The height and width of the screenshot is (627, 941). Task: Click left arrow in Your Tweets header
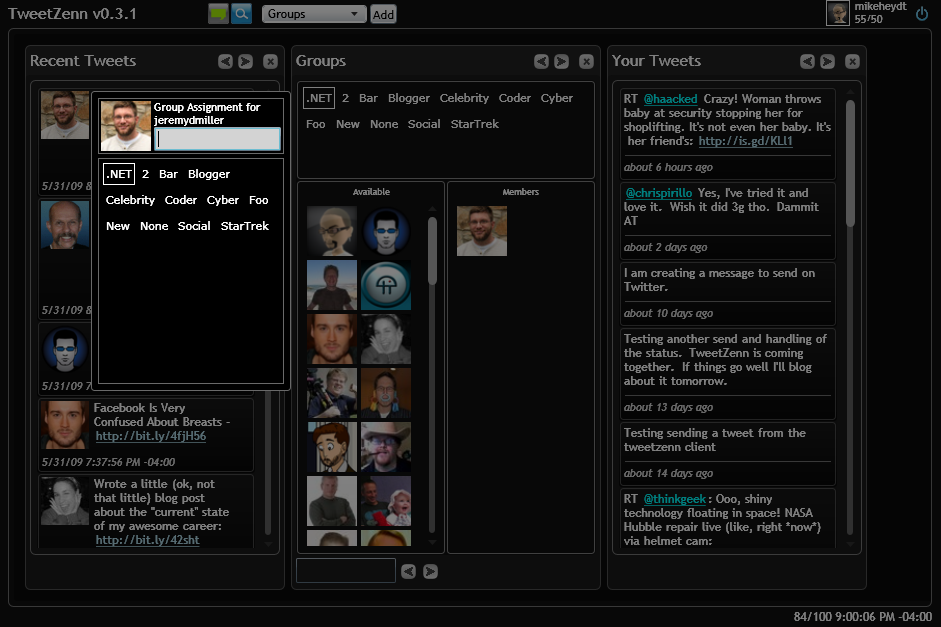point(807,61)
